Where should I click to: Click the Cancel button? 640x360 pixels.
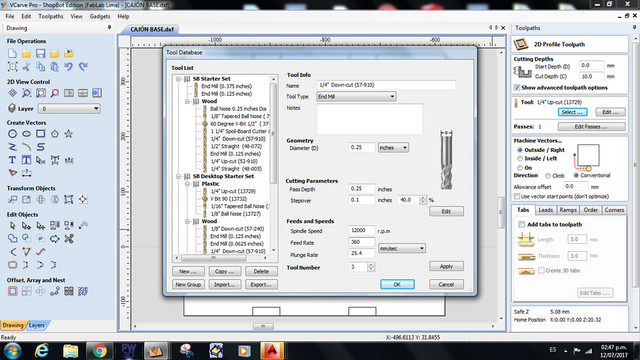[x=446, y=284]
